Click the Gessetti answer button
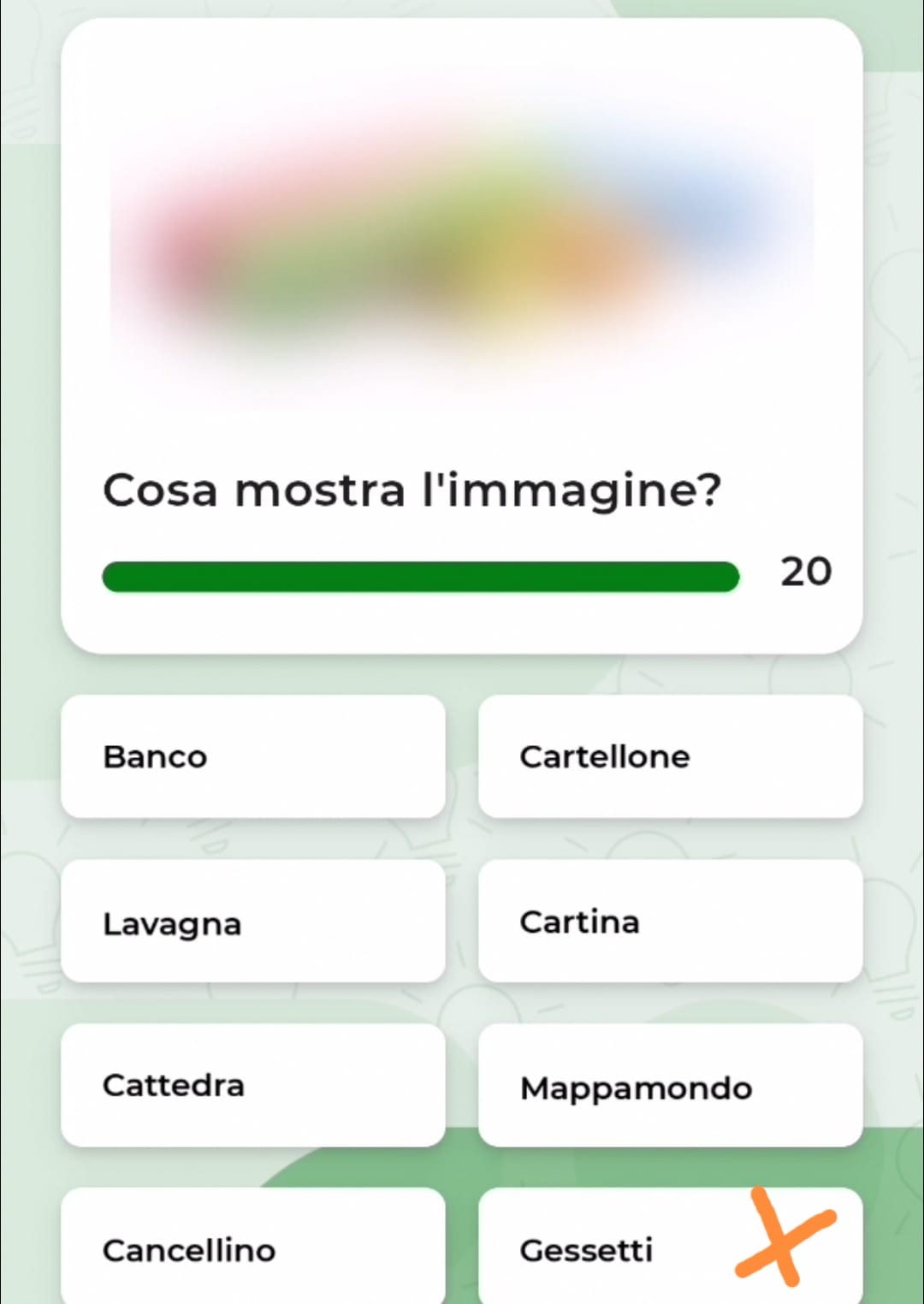The height and width of the screenshot is (1304, 924). coord(670,1247)
